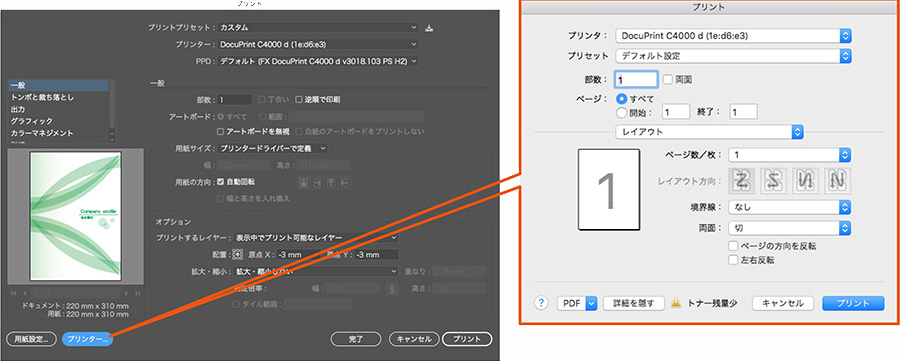Click キャンセル in macOS print dialog
Screen dimensions: 900x361
click(783, 304)
